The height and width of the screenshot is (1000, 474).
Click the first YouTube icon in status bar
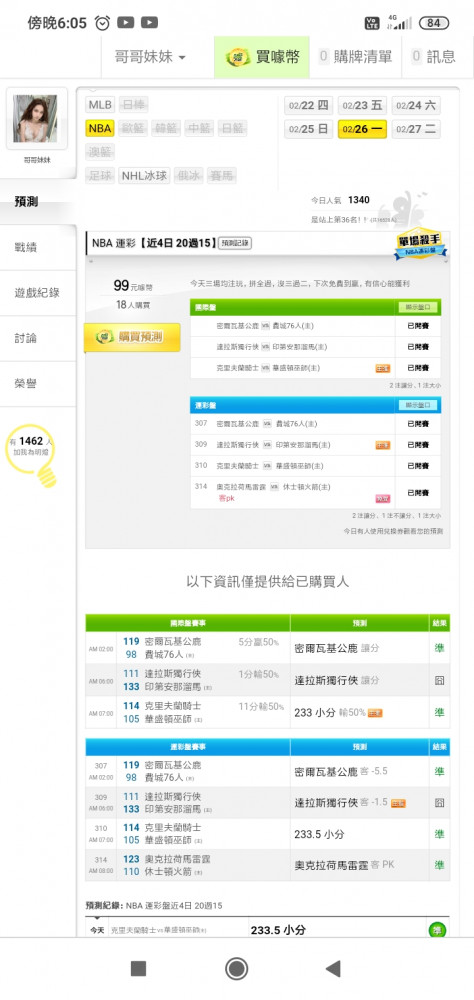[x=126, y=23]
